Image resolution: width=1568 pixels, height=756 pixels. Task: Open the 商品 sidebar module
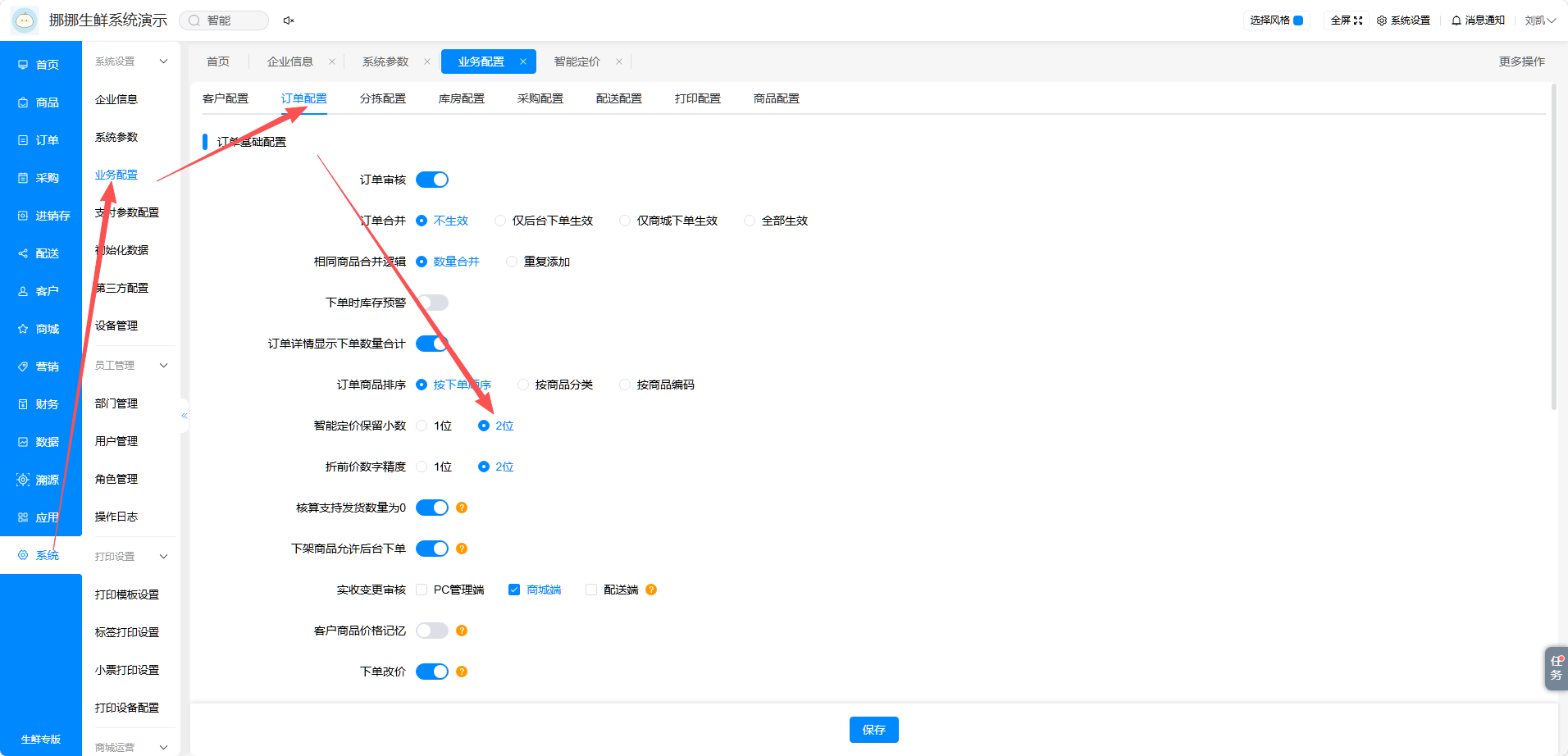click(39, 102)
